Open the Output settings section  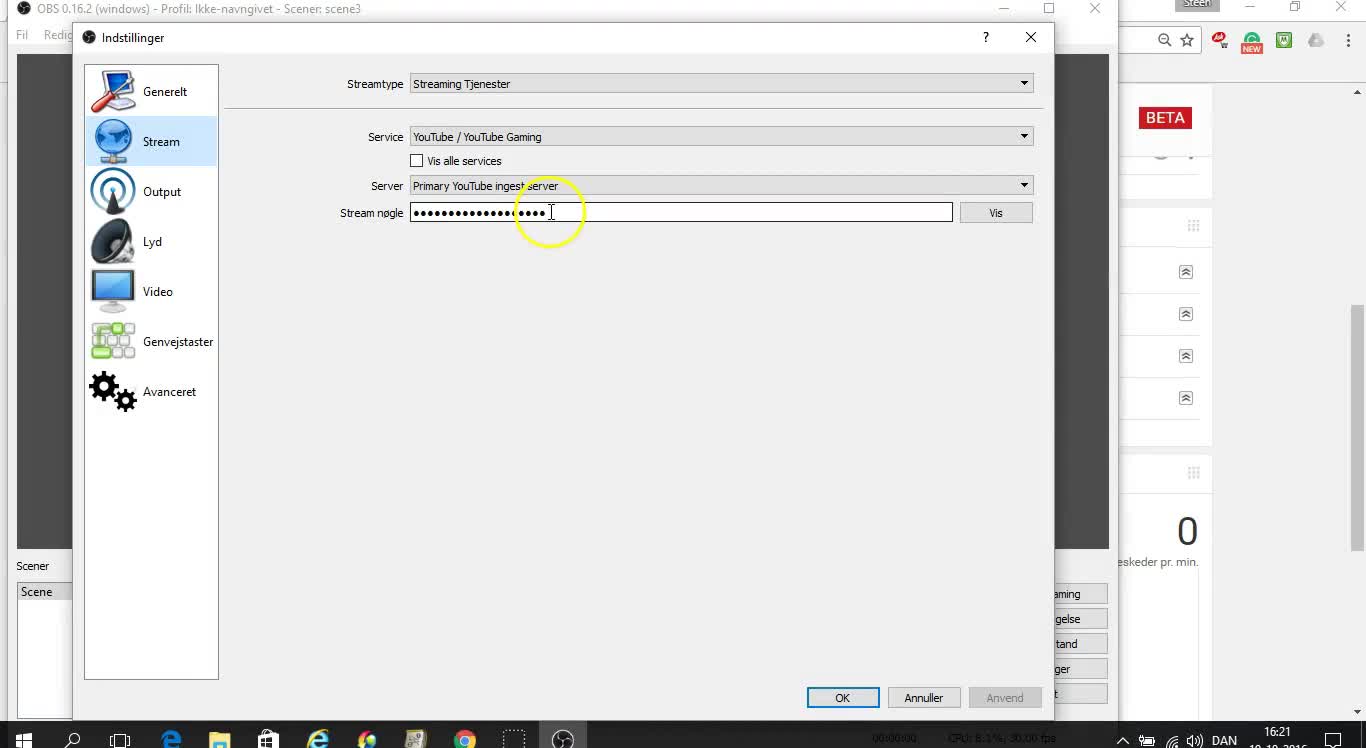click(151, 191)
